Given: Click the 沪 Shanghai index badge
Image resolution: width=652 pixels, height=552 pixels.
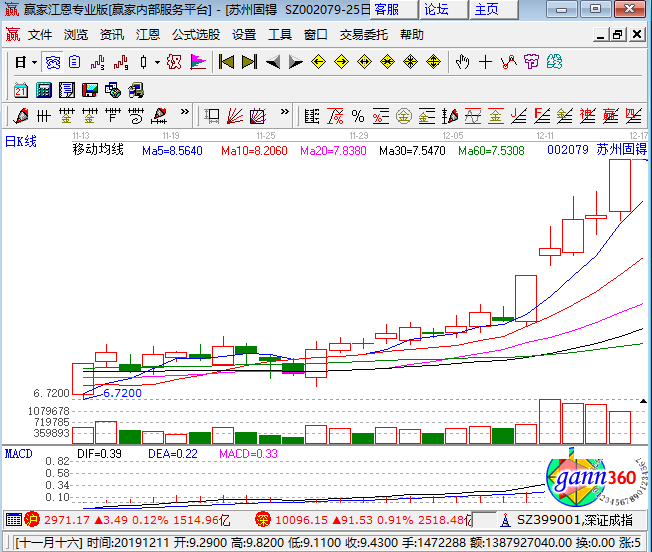Looking at the screenshot, I should click(32, 520).
